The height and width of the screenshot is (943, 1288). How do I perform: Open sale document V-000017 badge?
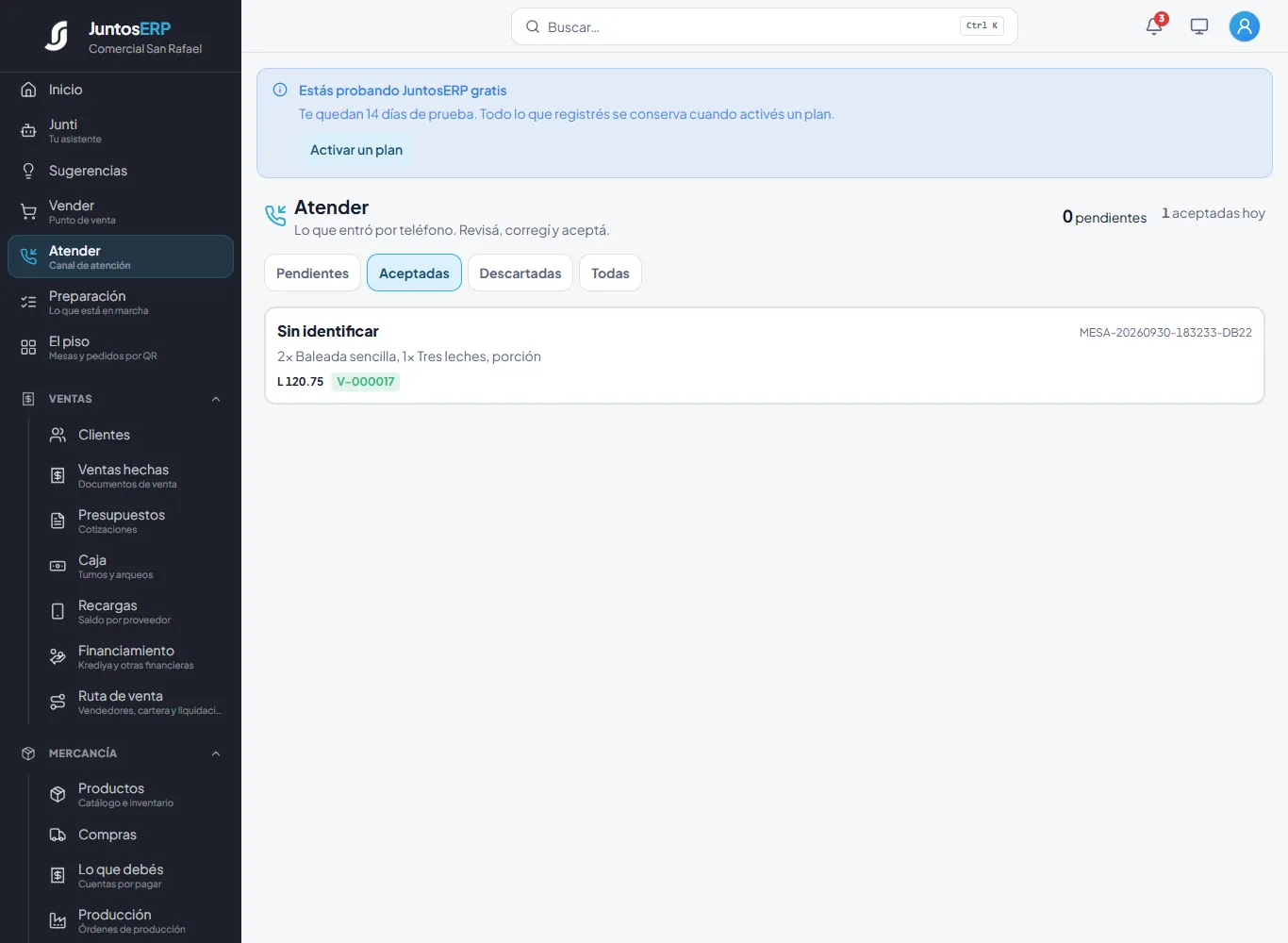[366, 382]
